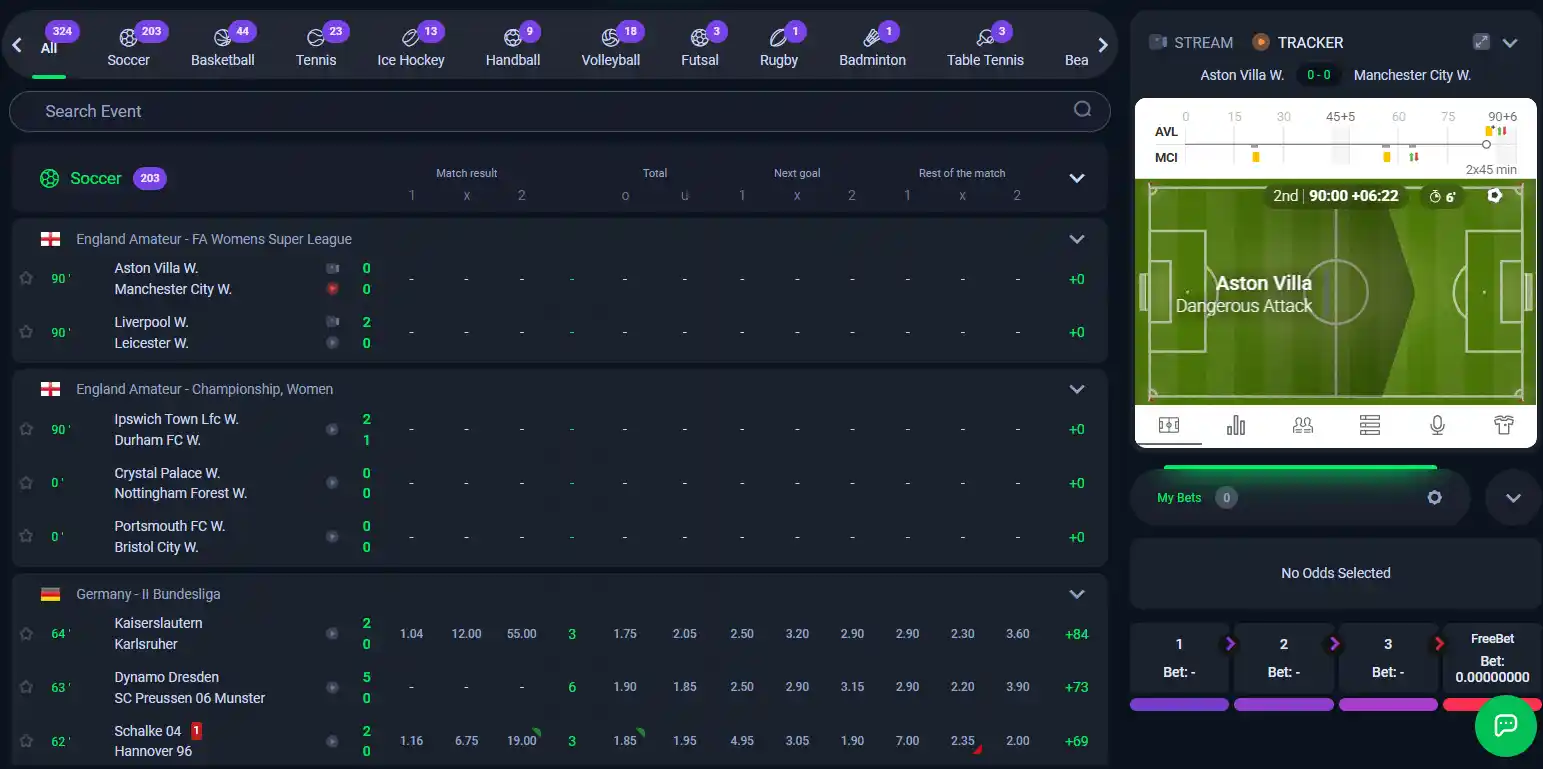
Task: Click MCI substitution marker on timeline
Action: coord(1413,157)
